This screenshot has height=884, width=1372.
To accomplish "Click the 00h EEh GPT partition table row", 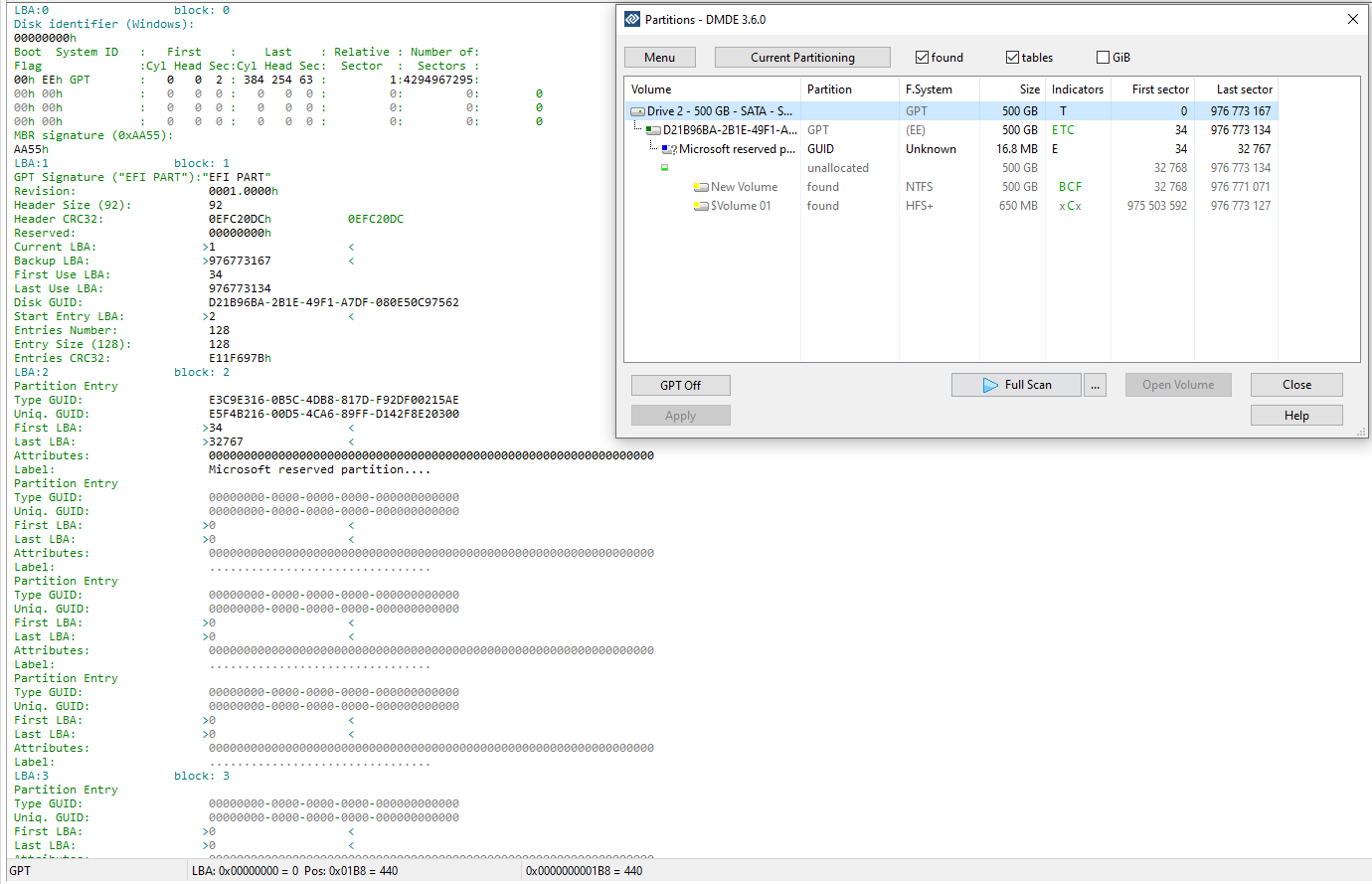I will [247, 80].
